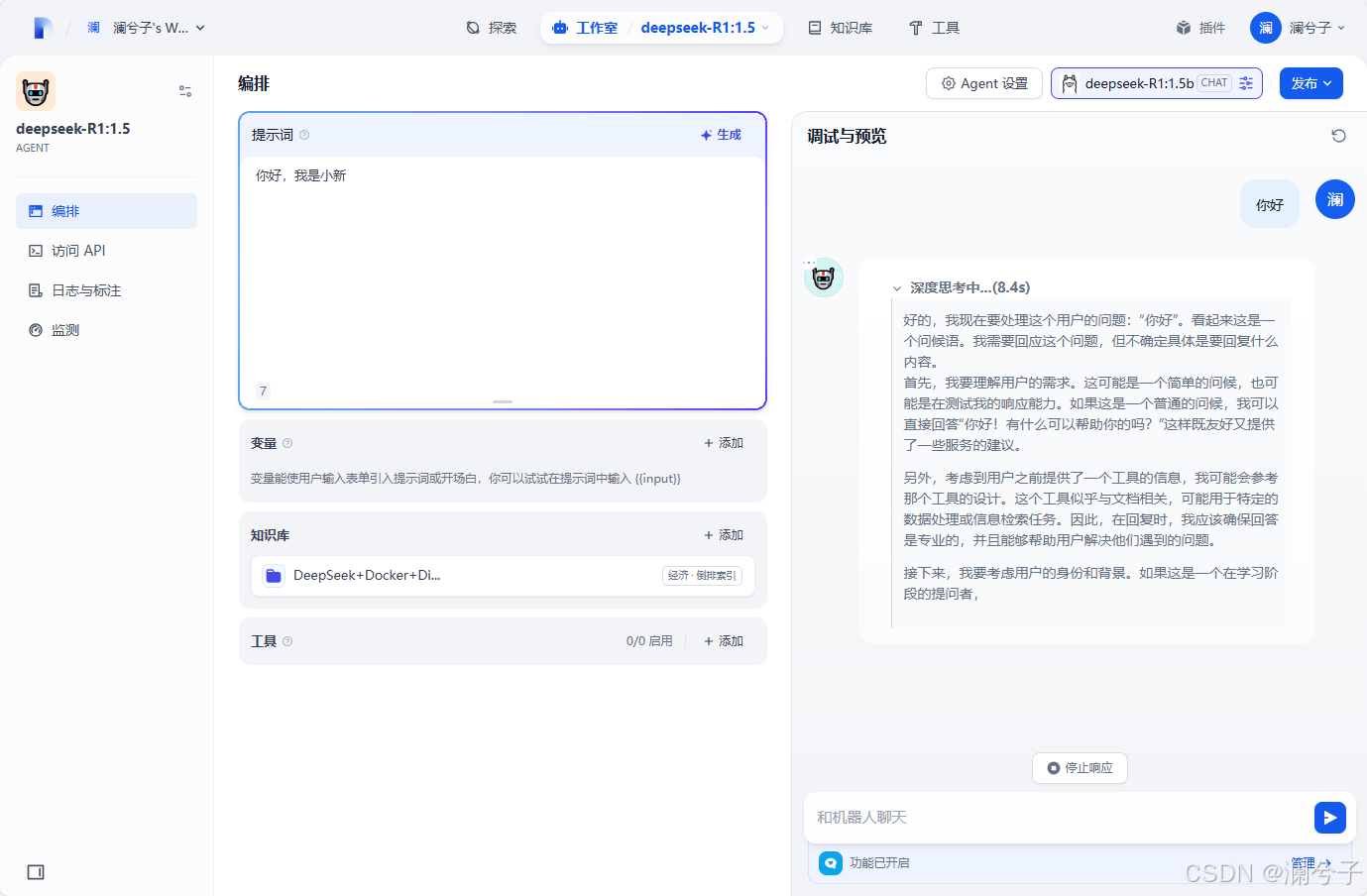The width and height of the screenshot is (1367, 896).
Task: Open 日志与标注 in the sidebar
Action: tap(106, 290)
